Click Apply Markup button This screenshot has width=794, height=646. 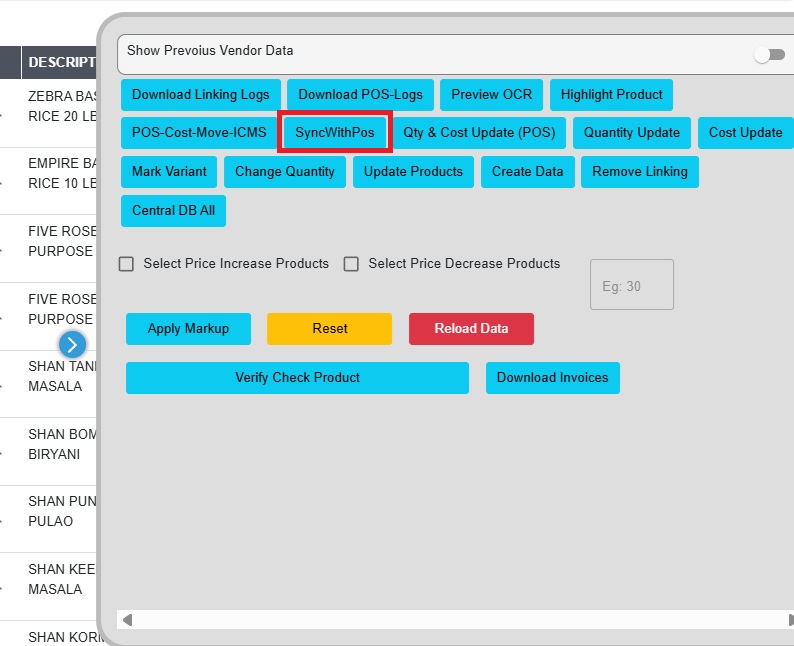click(188, 329)
